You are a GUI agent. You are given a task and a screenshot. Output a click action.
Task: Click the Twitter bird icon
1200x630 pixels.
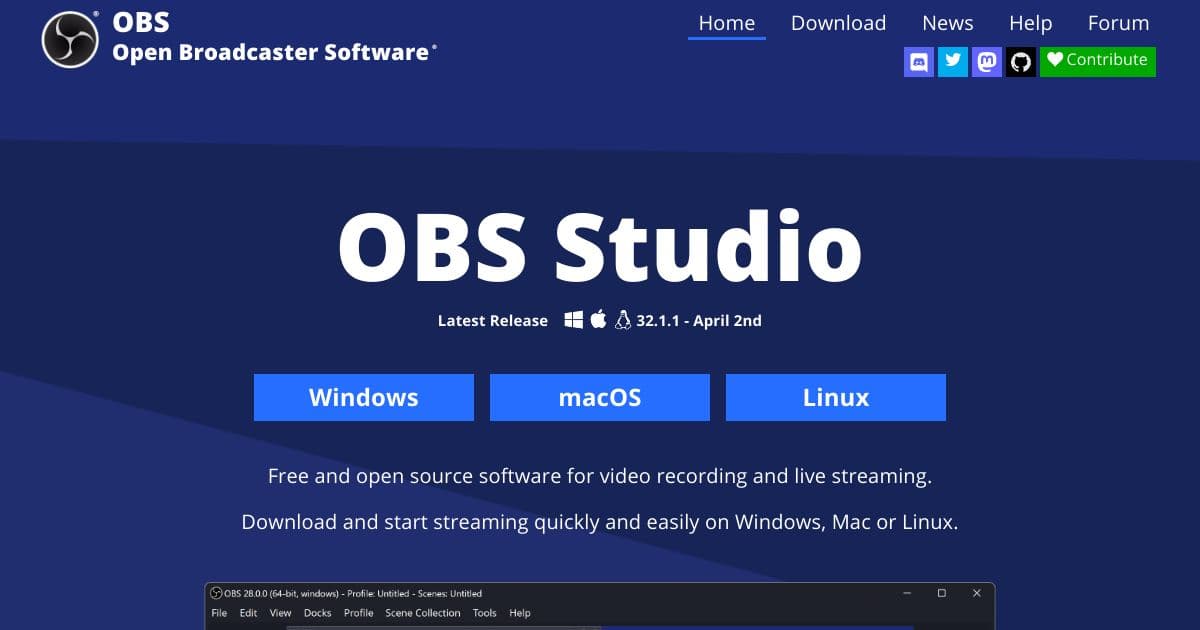click(x=952, y=61)
